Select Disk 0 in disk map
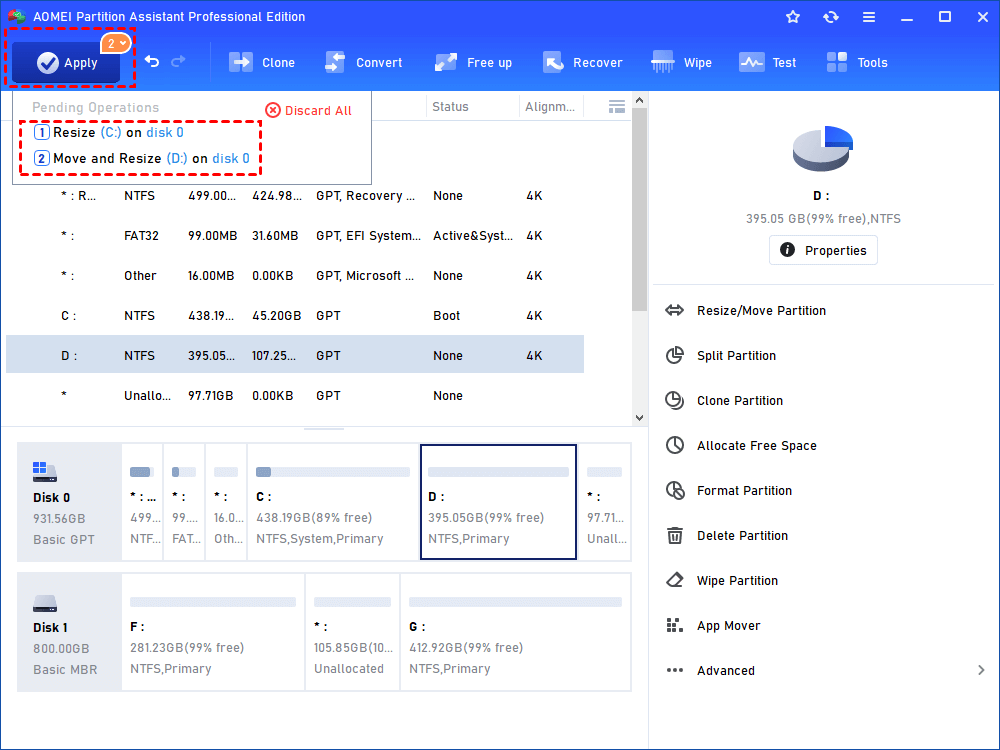This screenshot has width=1000, height=750. pyautogui.click(x=69, y=503)
